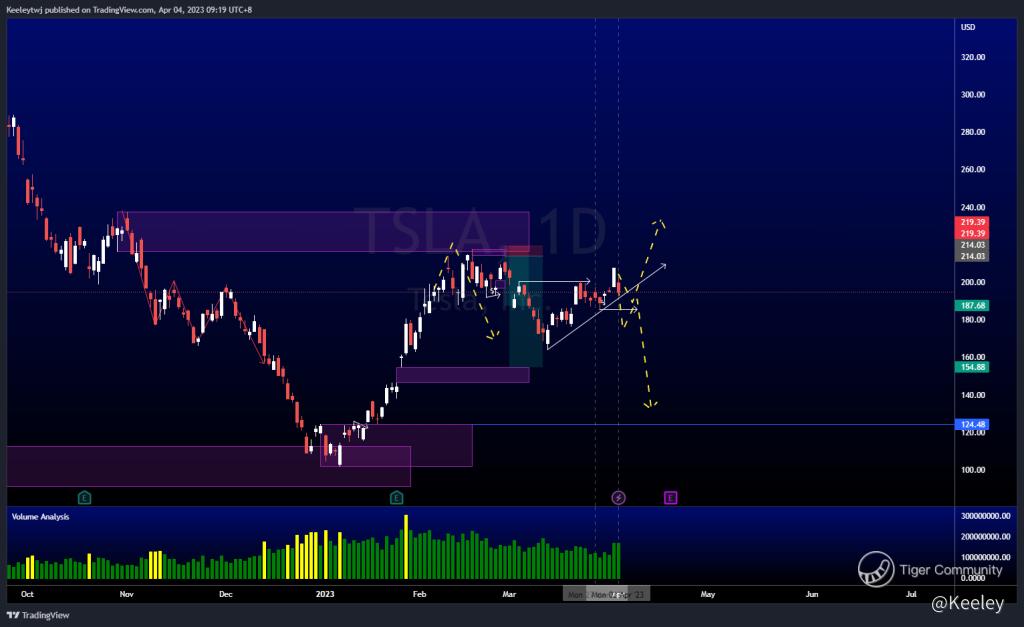
Task: Click the 200000000.00 volume axis value
Action: click(x=985, y=537)
